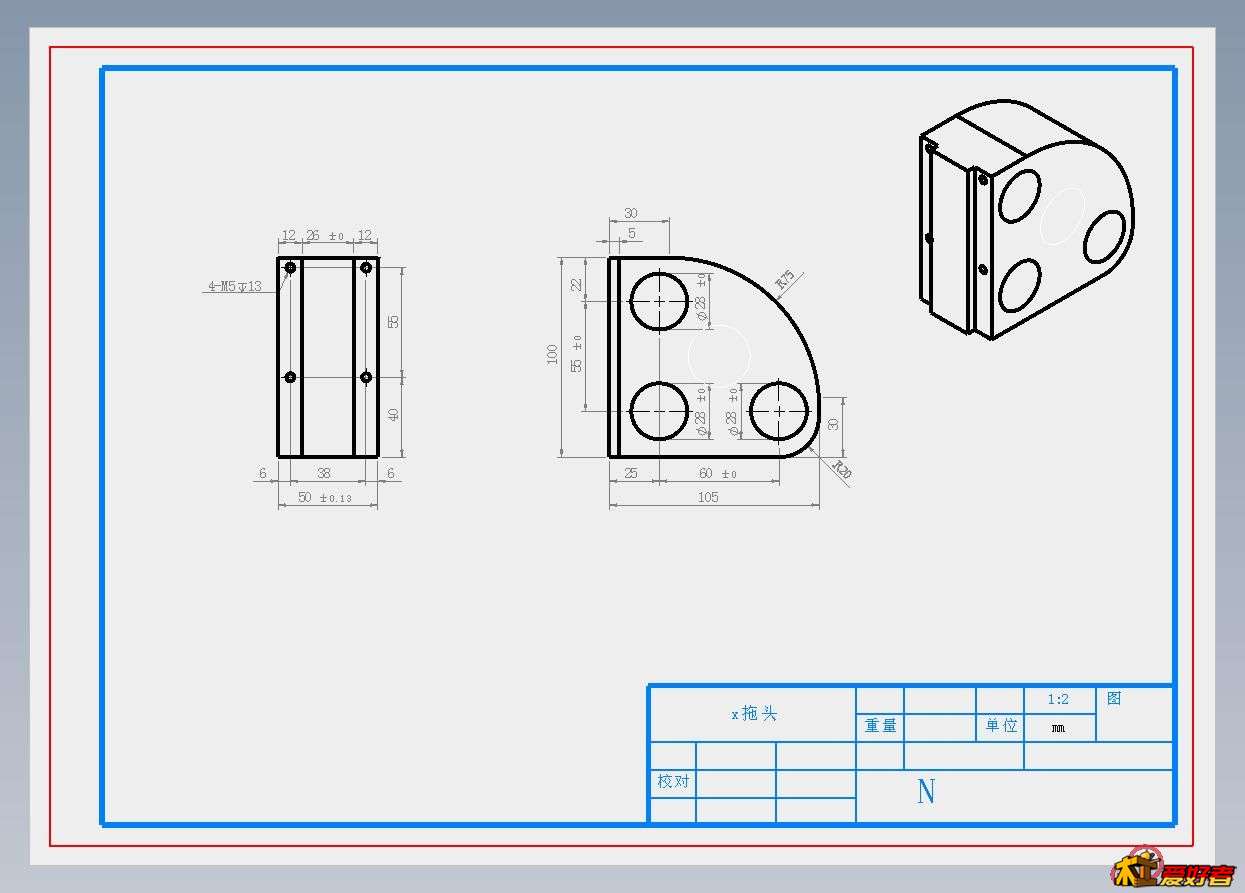Screen dimensions: 1245x893
Task: Select the 4-M5 thread depth 13 annotation
Action: point(234,286)
